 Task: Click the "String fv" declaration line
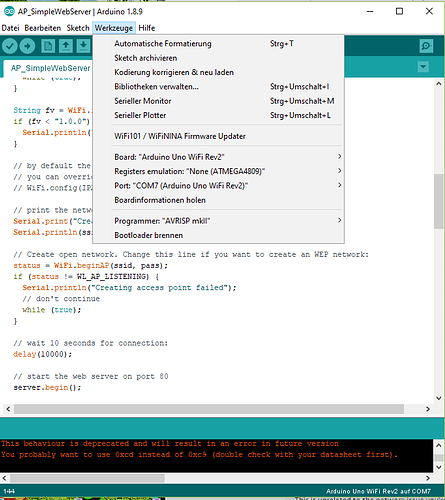[x=53, y=110]
